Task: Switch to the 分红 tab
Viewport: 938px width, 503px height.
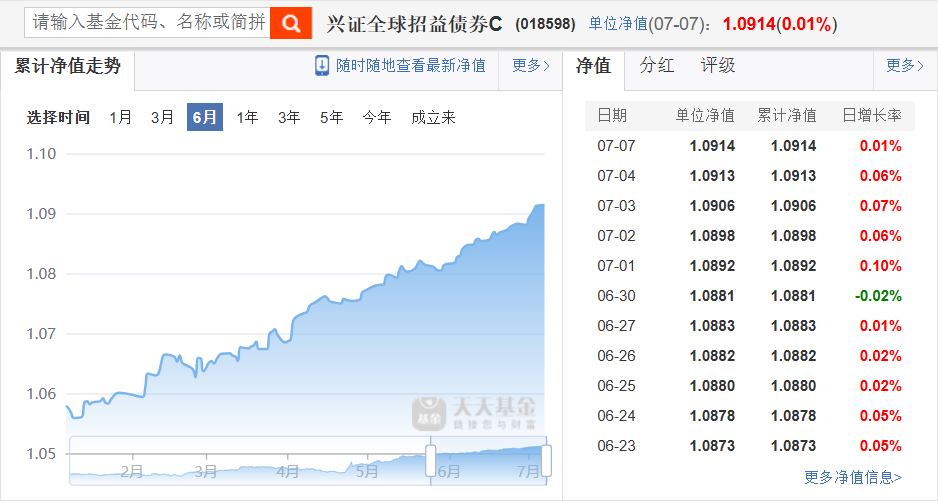Action: click(657, 65)
